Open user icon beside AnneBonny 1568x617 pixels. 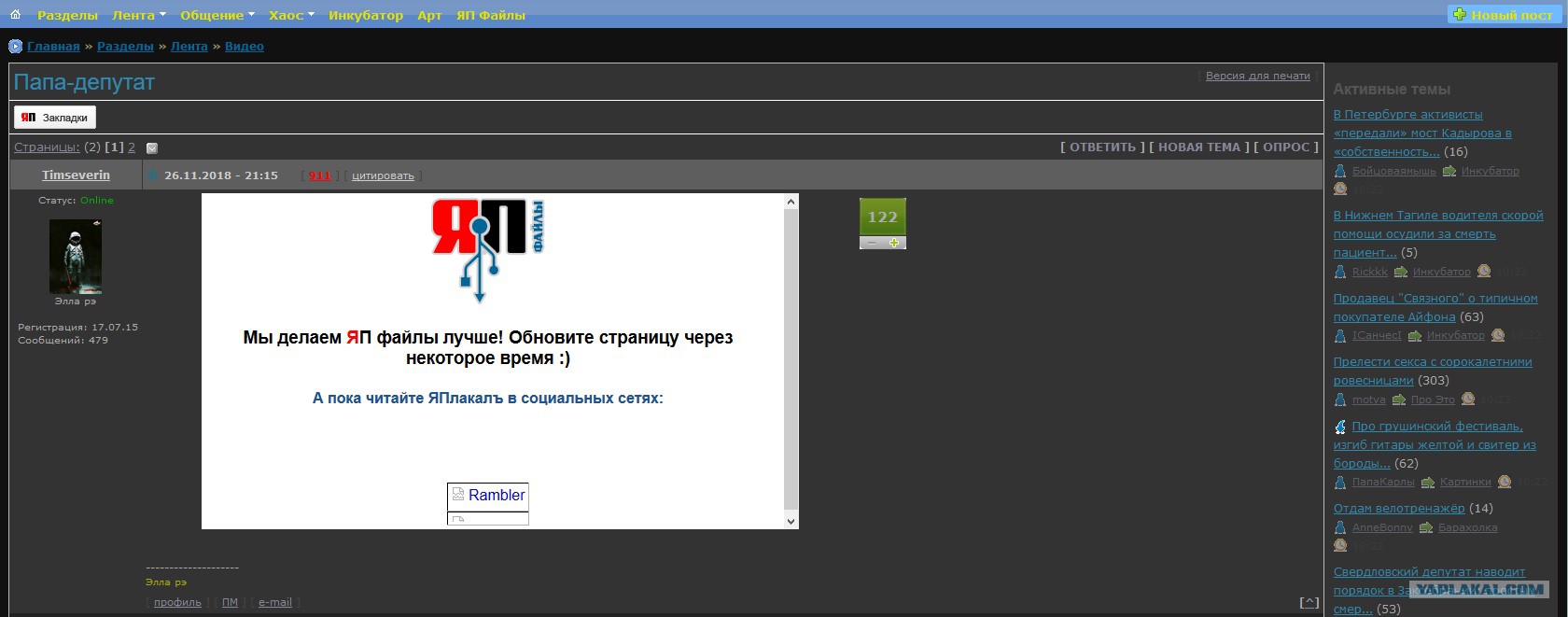1340,527
